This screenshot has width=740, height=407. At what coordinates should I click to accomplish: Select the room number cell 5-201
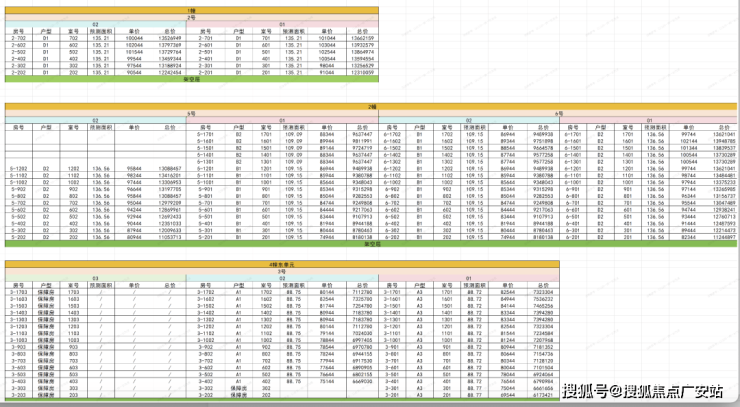(205, 237)
